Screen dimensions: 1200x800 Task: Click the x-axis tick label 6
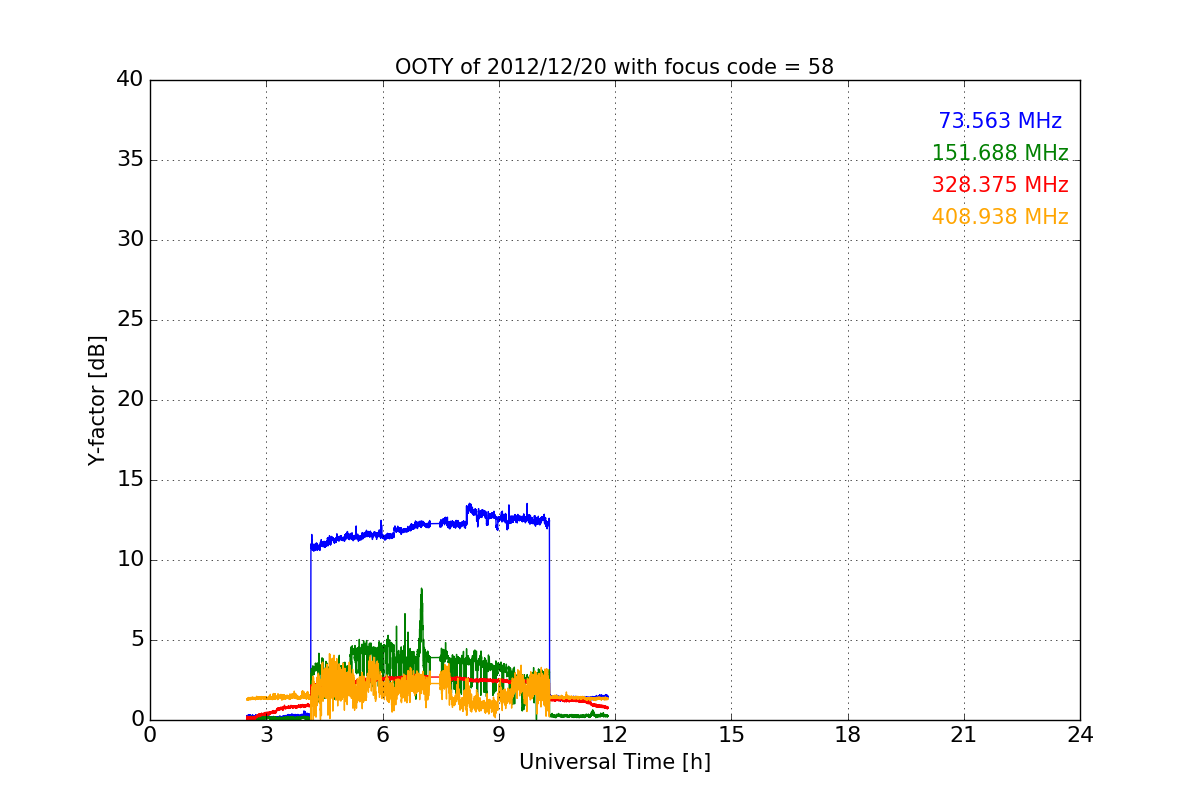point(382,735)
